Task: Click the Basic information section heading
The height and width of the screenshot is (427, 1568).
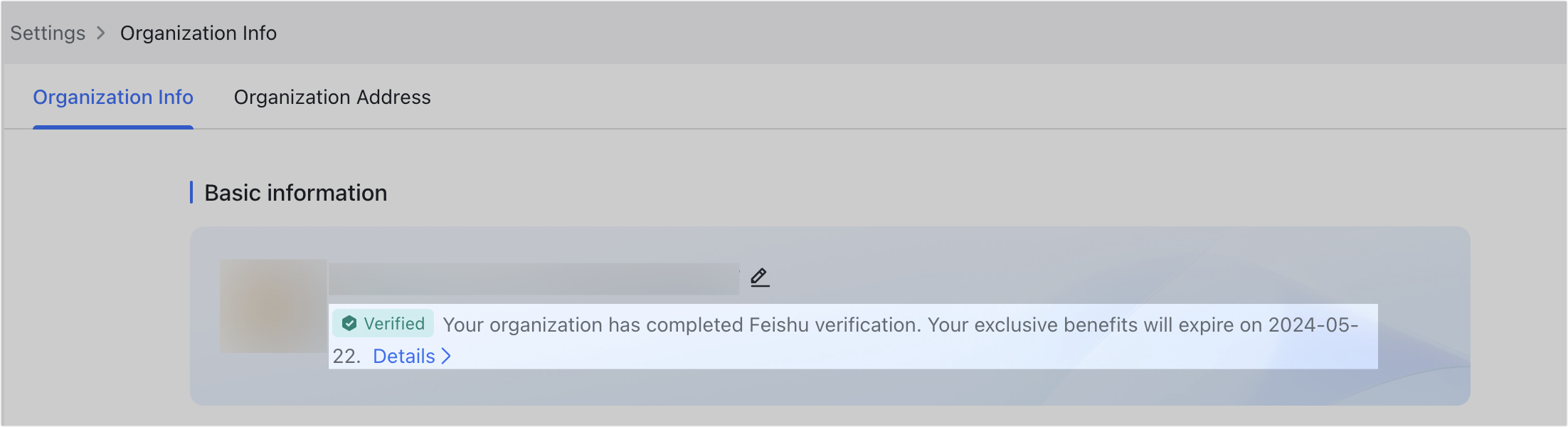Action: (296, 193)
